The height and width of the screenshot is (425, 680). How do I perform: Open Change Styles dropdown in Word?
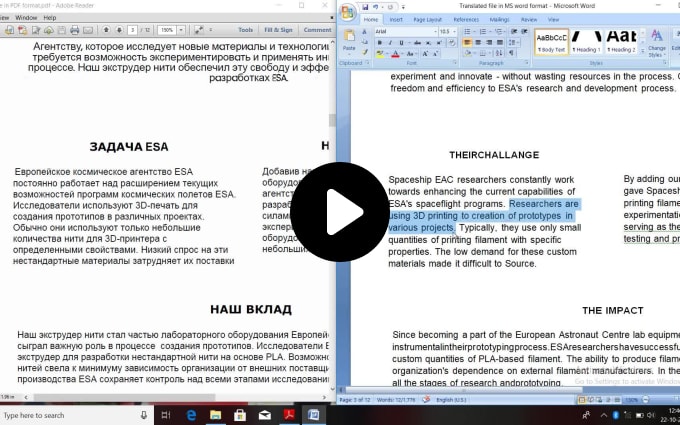657,42
